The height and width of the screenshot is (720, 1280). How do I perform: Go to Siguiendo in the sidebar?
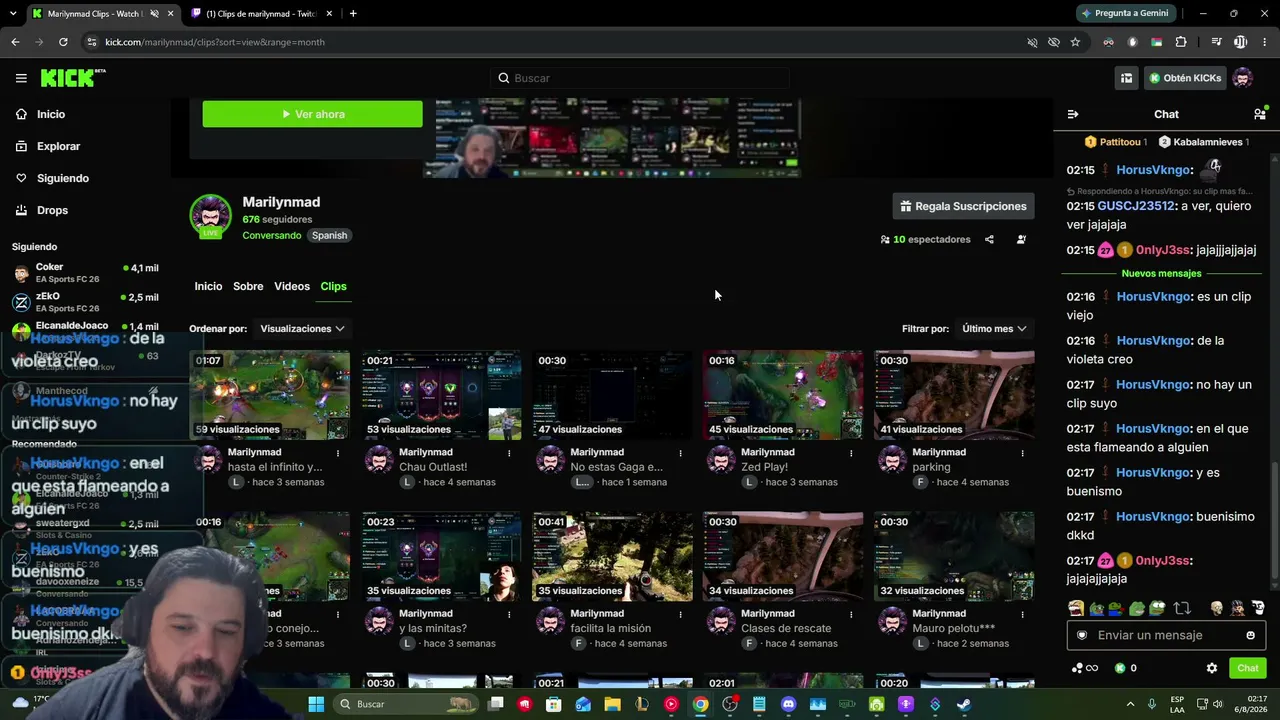(x=62, y=178)
